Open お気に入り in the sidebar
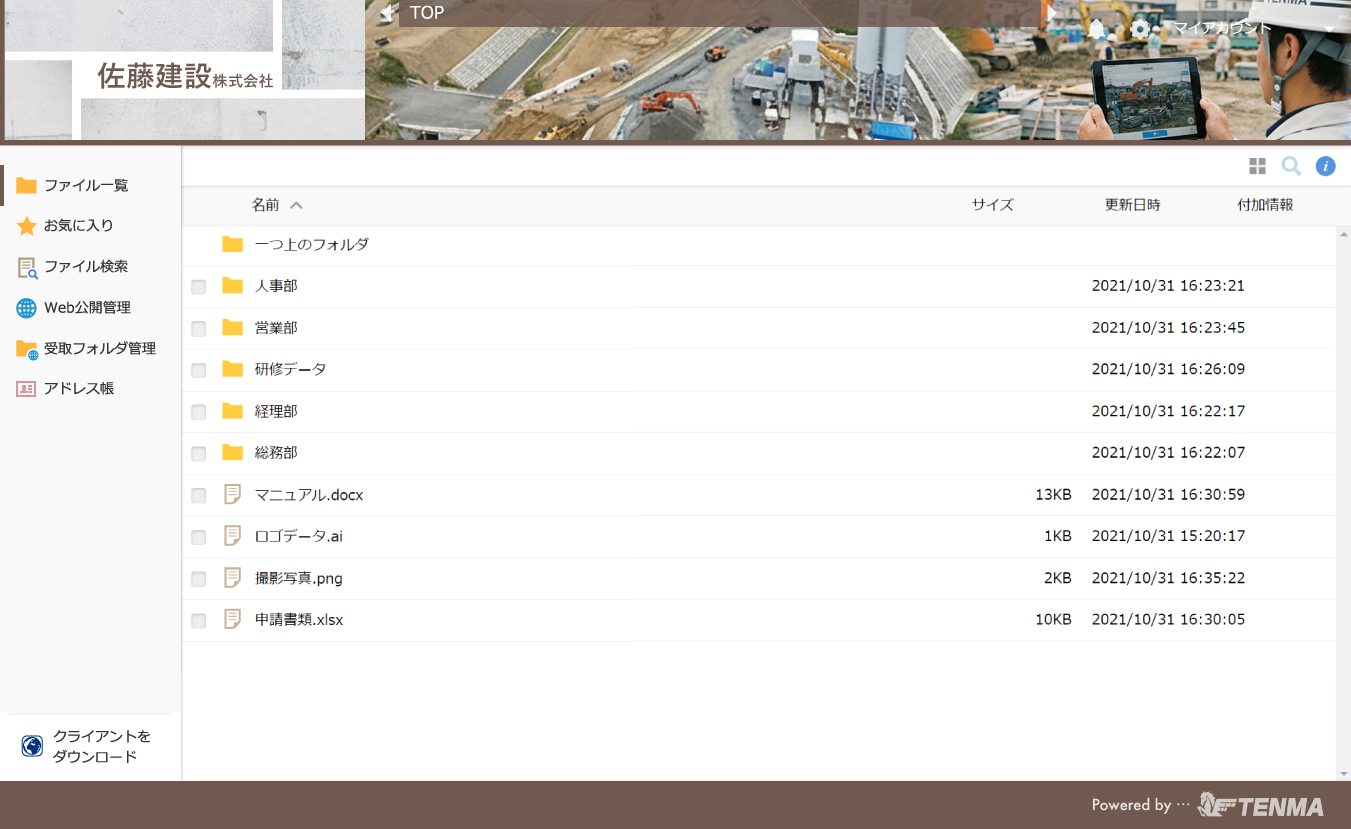 pos(78,226)
